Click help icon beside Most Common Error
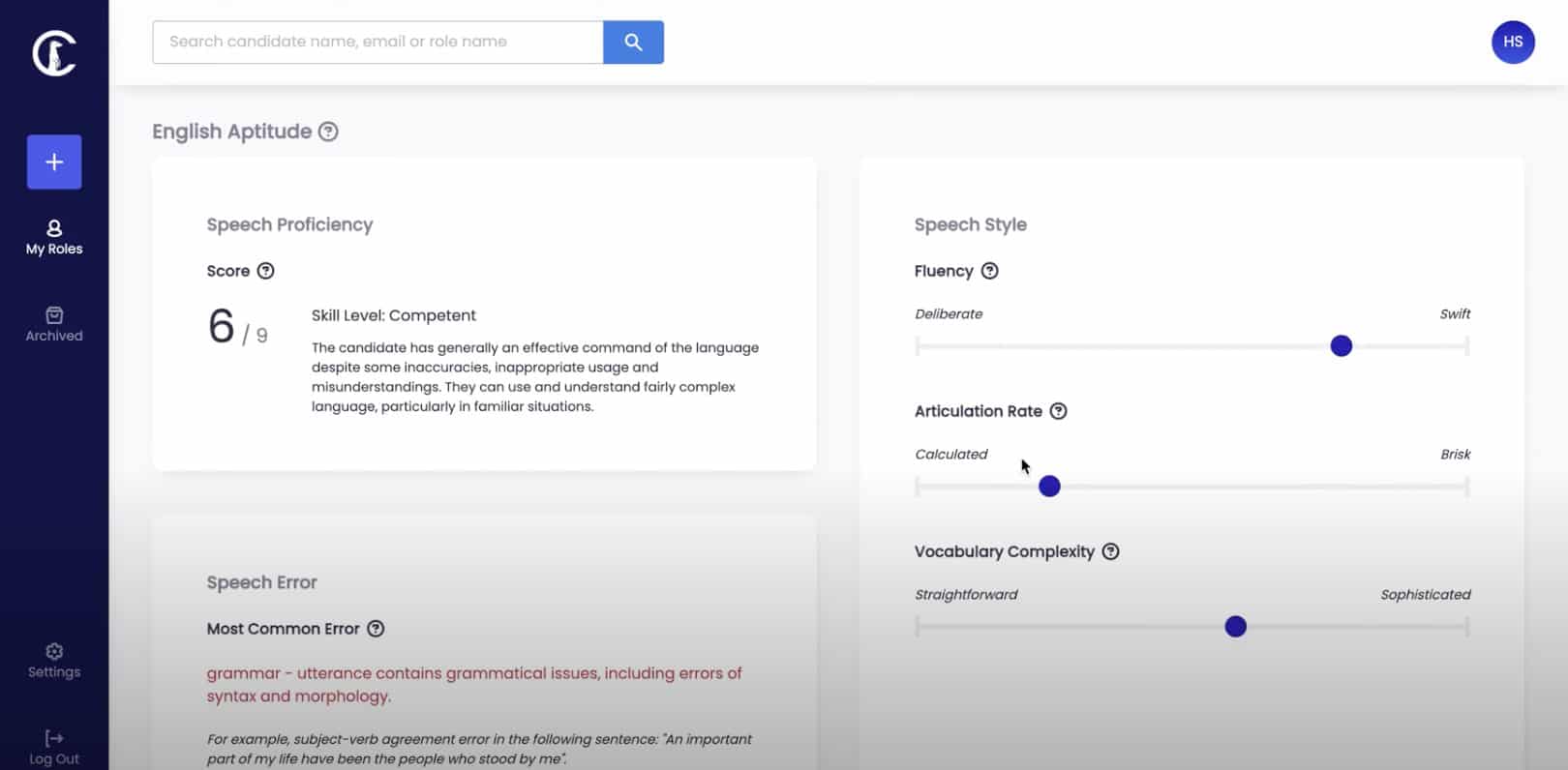 [x=377, y=629]
